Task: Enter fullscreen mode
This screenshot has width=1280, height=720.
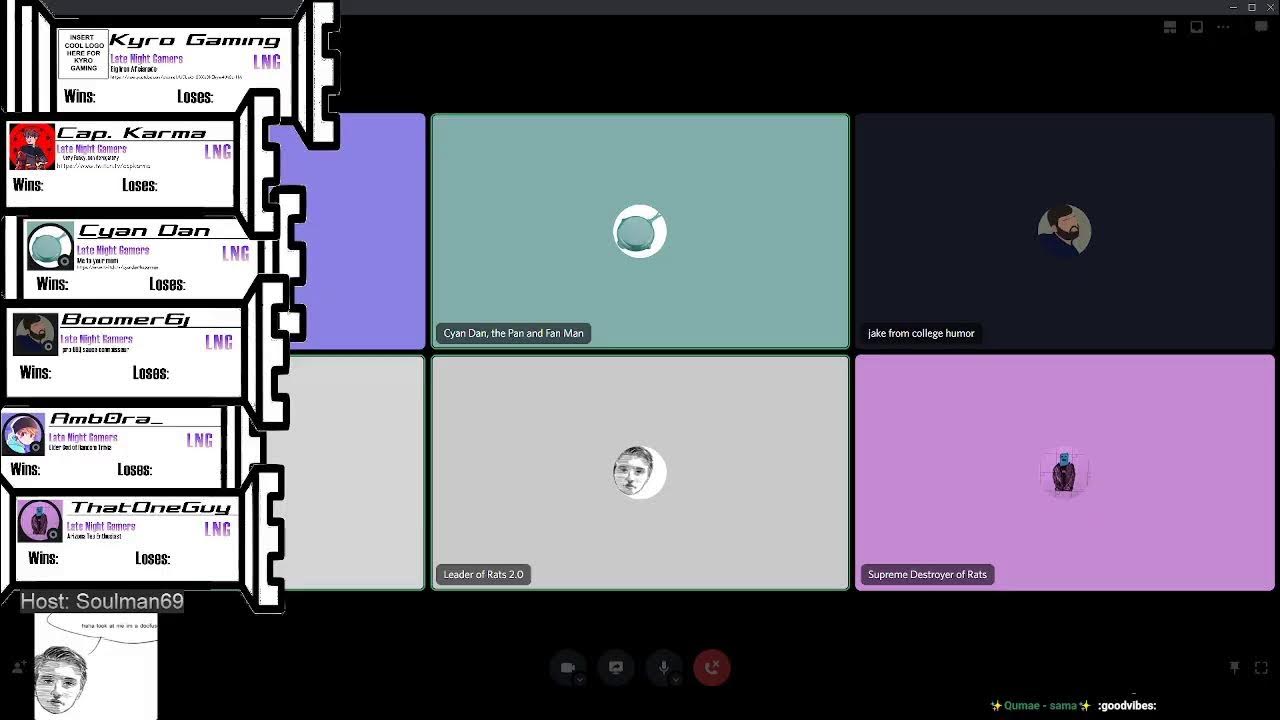Action: pos(1261,668)
